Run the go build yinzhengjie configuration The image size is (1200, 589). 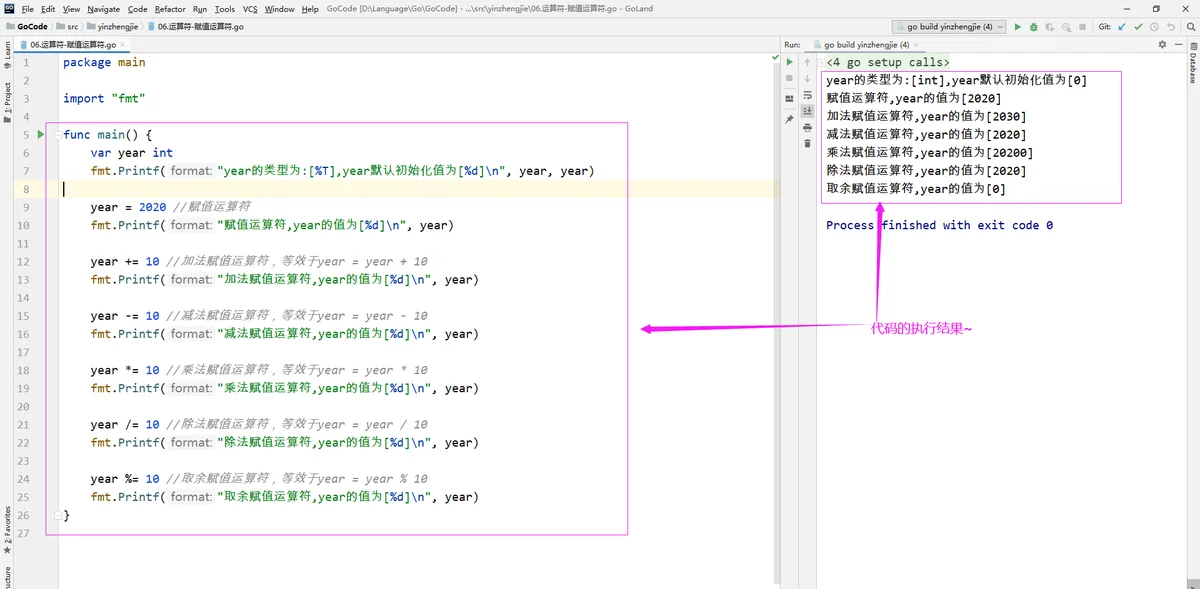(x=1018, y=27)
